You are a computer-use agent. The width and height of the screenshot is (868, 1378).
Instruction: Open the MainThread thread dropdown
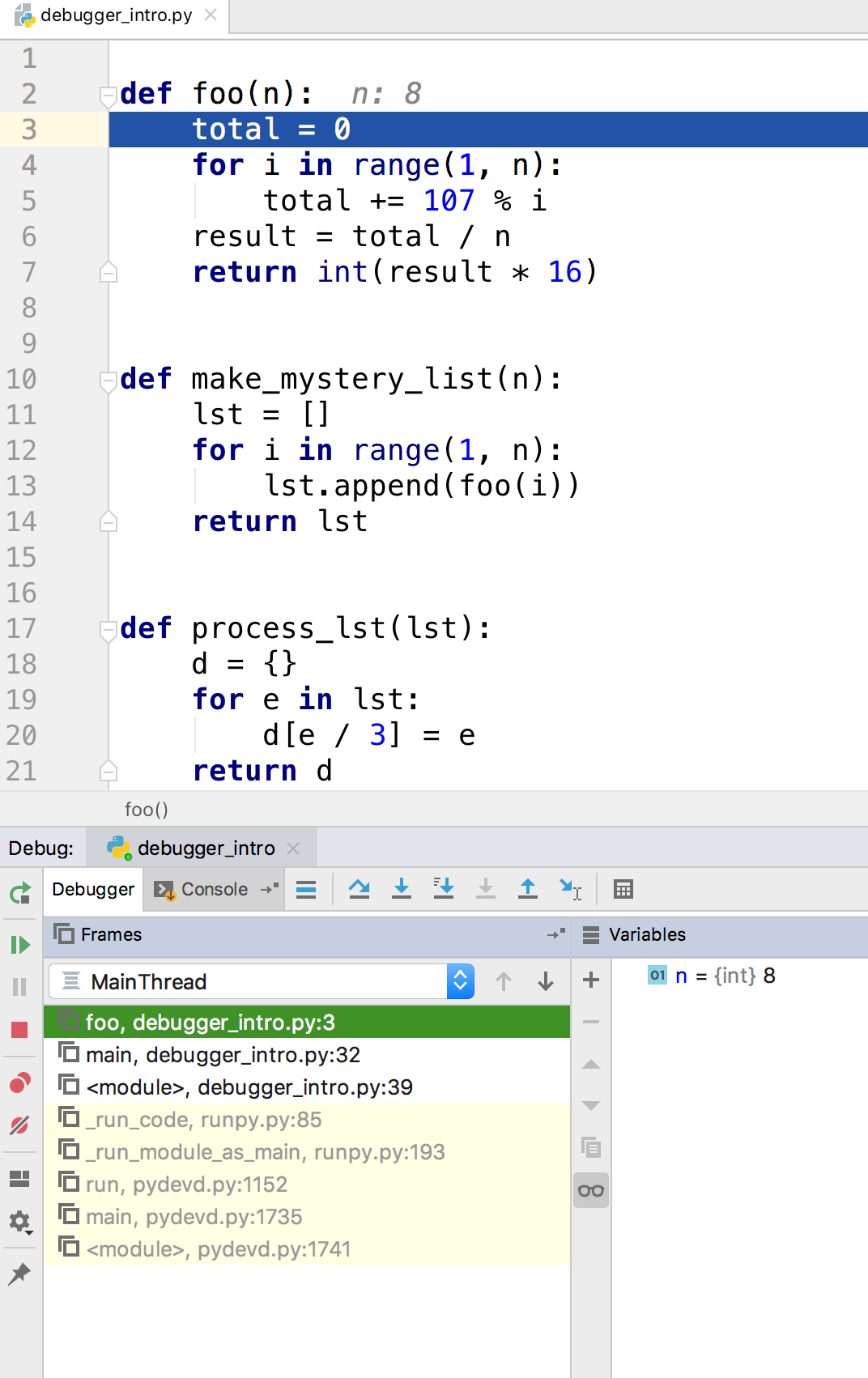pos(262,981)
